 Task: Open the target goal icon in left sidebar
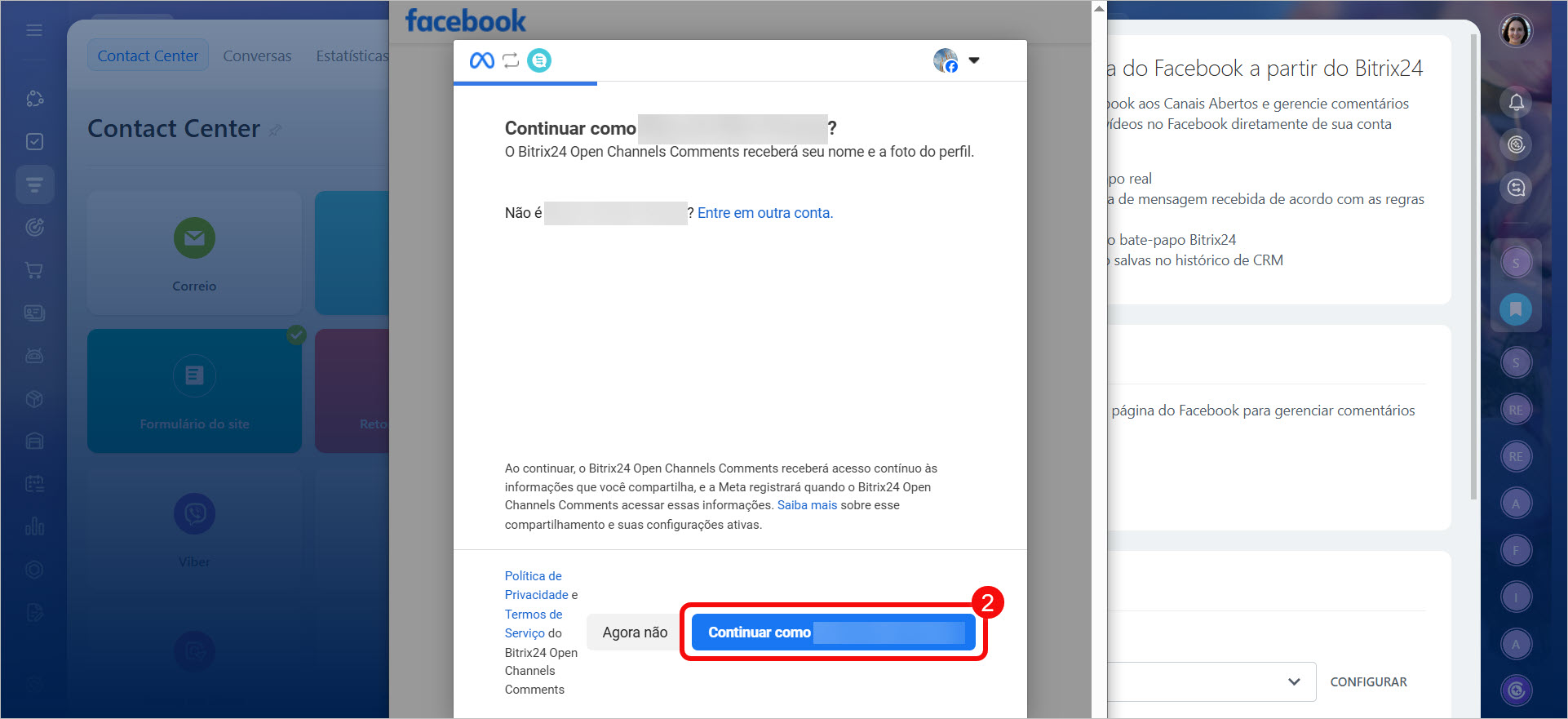coord(34,227)
